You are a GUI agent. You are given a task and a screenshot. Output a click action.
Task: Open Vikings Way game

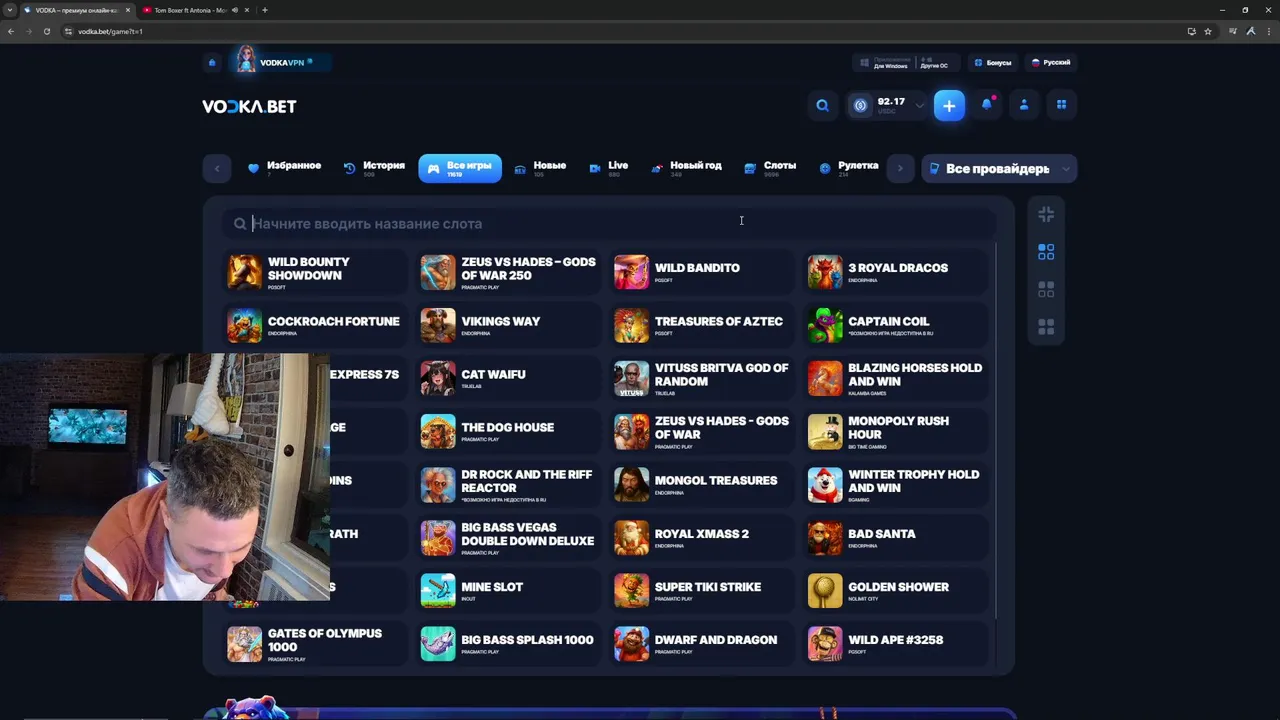pos(508,325)
